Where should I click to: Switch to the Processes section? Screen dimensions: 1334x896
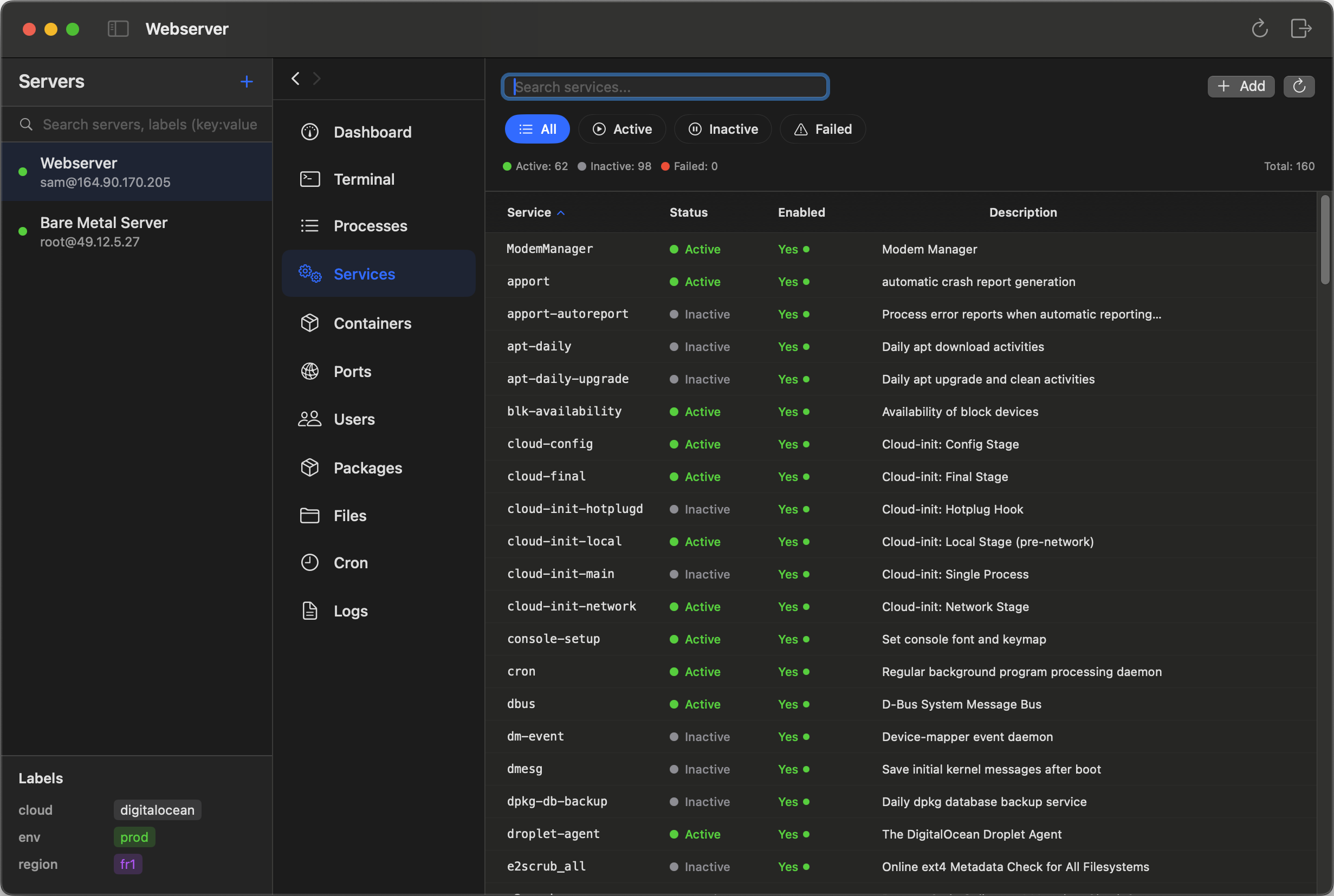click(379, 226)
